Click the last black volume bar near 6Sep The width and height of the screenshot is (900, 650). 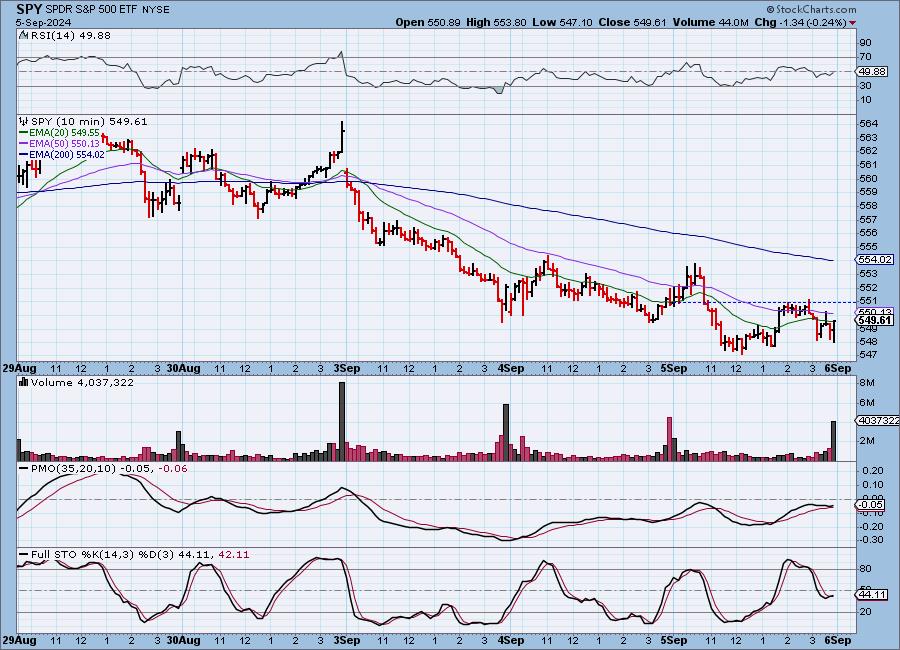pyautogui.click(x=833, y=441)
